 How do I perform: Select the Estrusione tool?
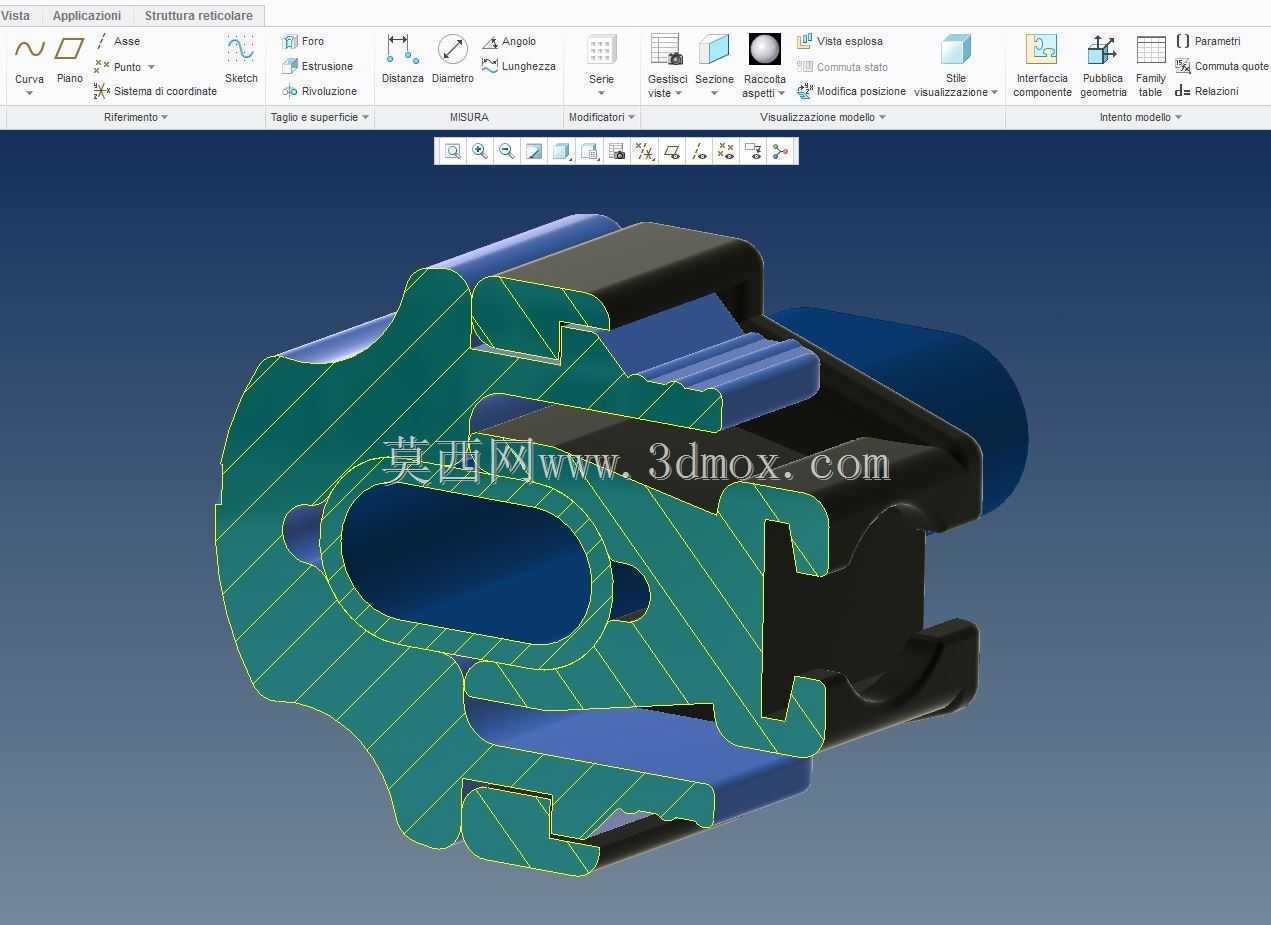click(317, 66)
